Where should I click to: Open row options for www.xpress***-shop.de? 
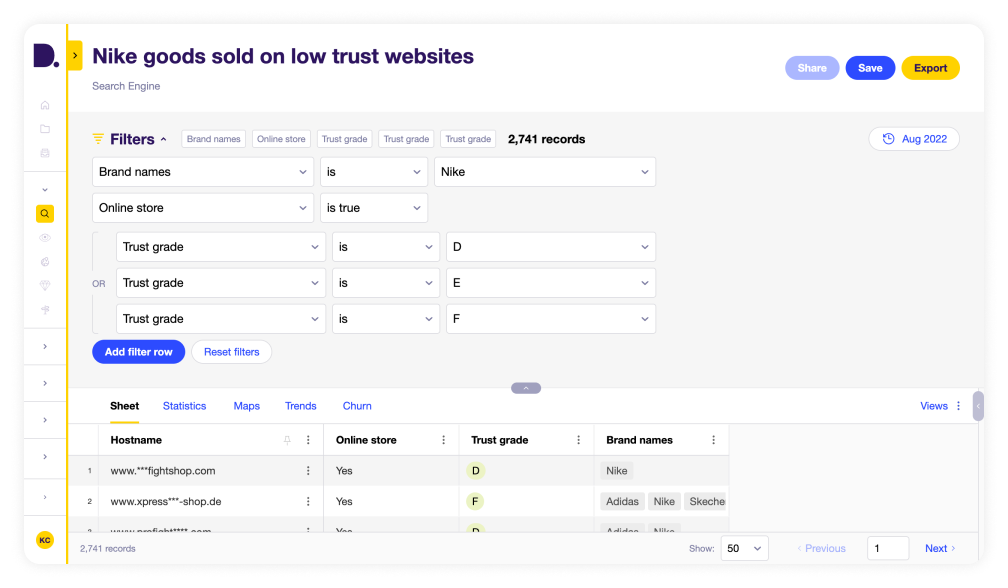[308, 501]
